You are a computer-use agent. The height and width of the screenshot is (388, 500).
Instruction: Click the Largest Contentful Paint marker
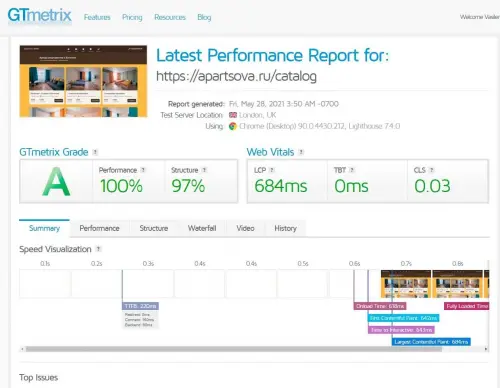tap(431, 342)
